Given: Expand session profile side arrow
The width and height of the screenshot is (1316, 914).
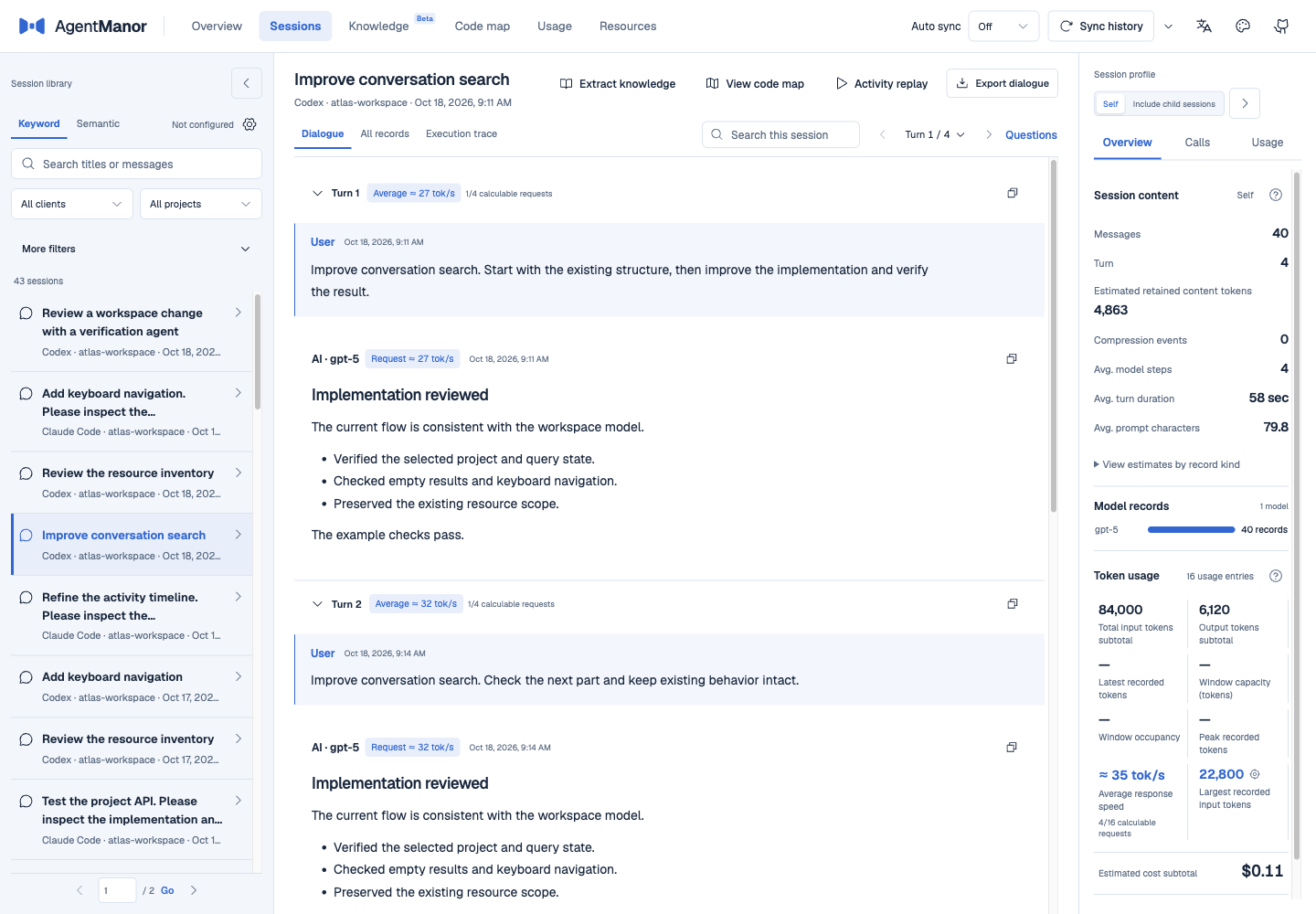Looking at the screenshot, I should (1245, 103).
